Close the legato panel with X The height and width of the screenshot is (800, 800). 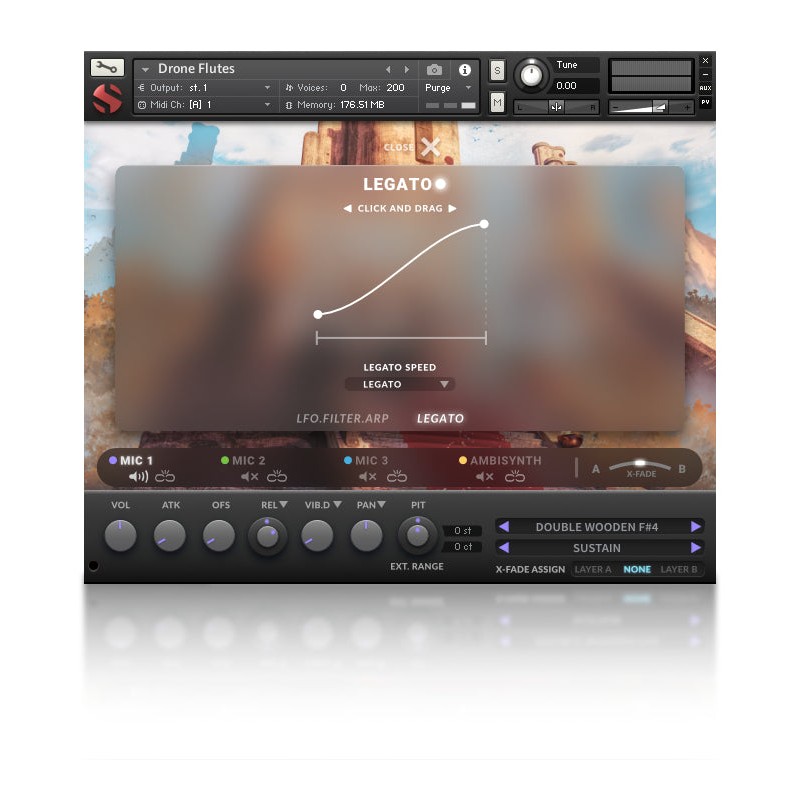coord(430,148)
